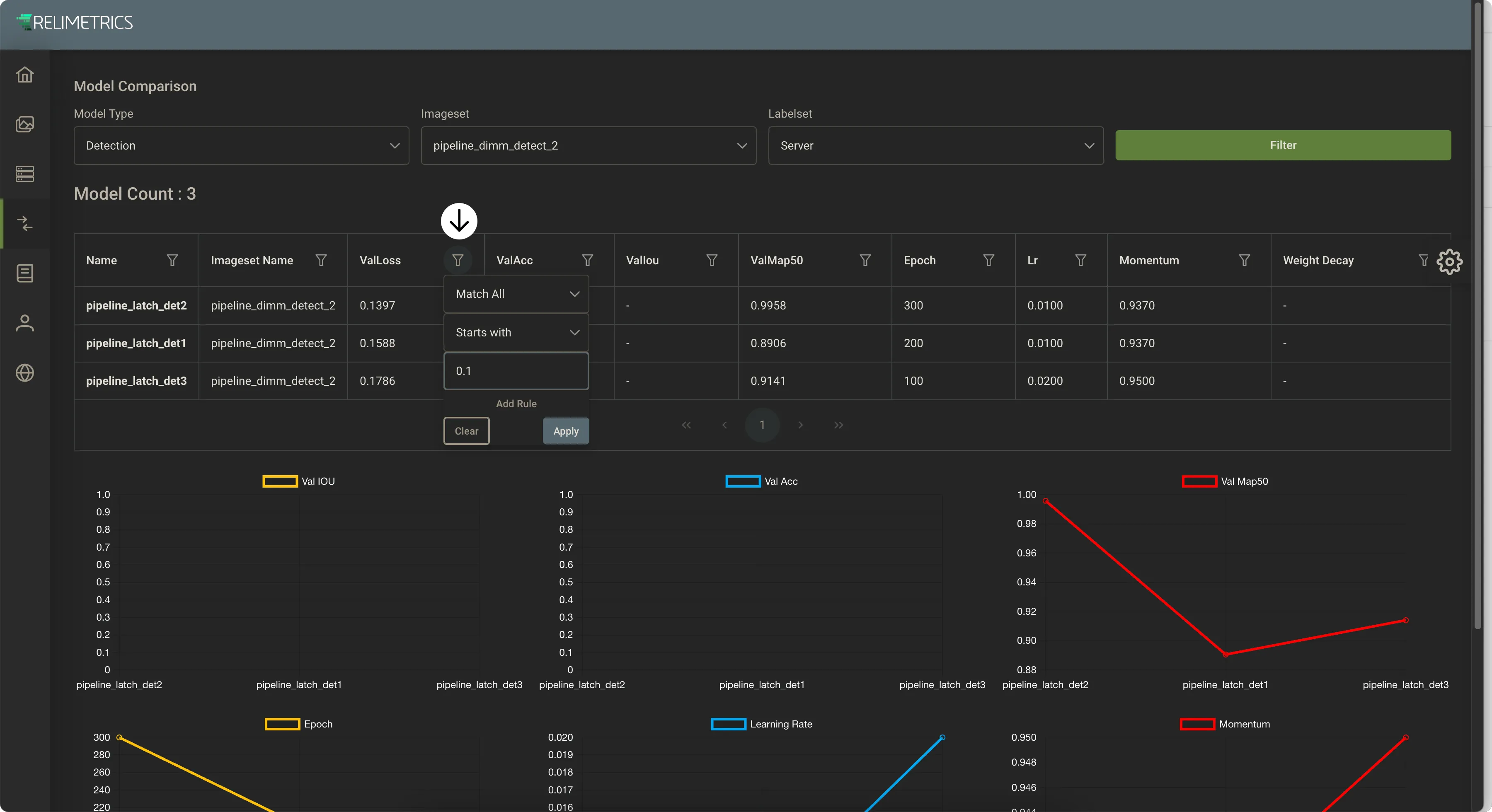This screenshot has height=812, width=1492.
Task: Apply the ValLoss filter rule
Action: tap(566, 431)
